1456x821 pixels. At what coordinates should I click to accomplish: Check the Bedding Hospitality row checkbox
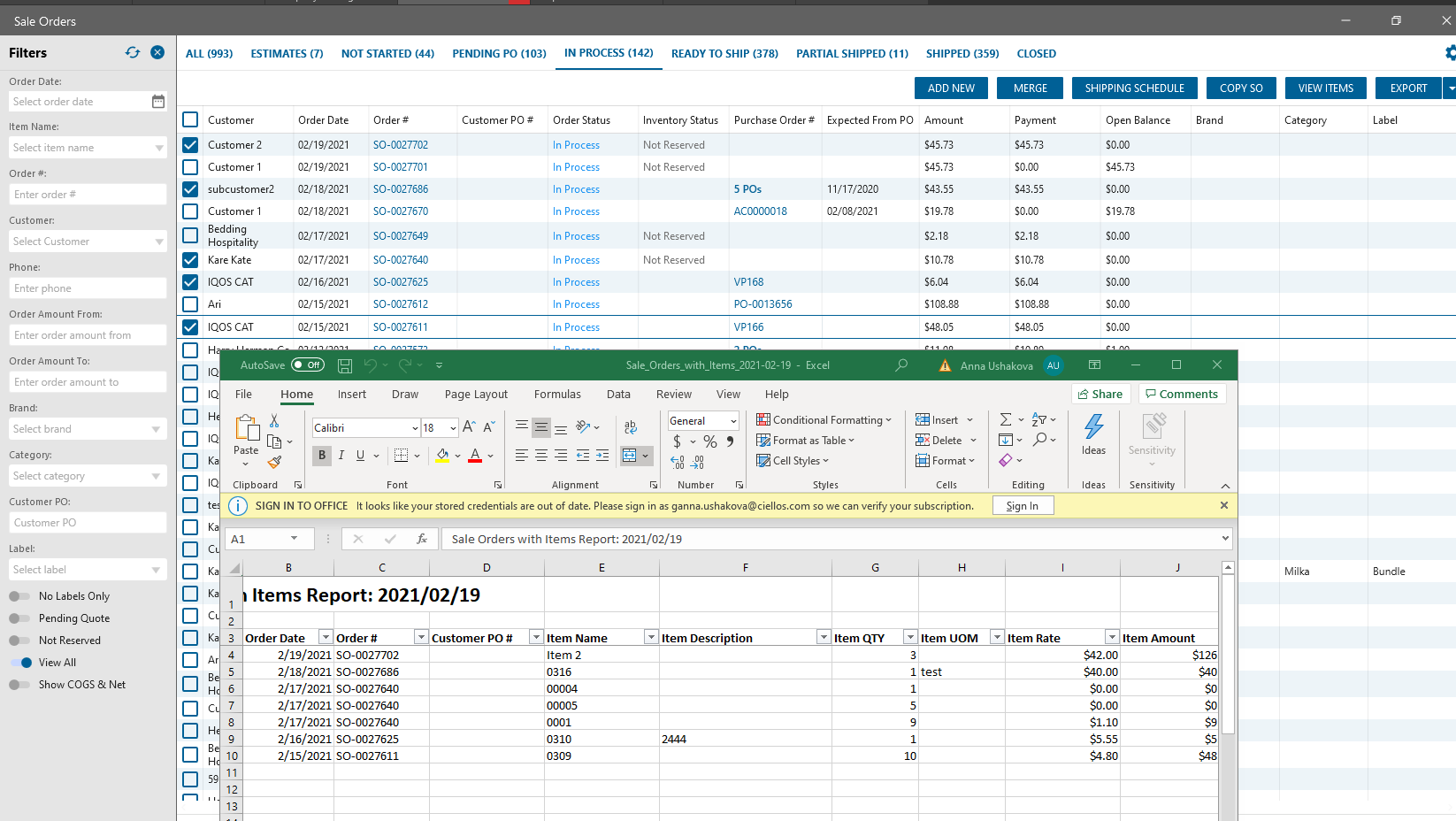point(190,235)
